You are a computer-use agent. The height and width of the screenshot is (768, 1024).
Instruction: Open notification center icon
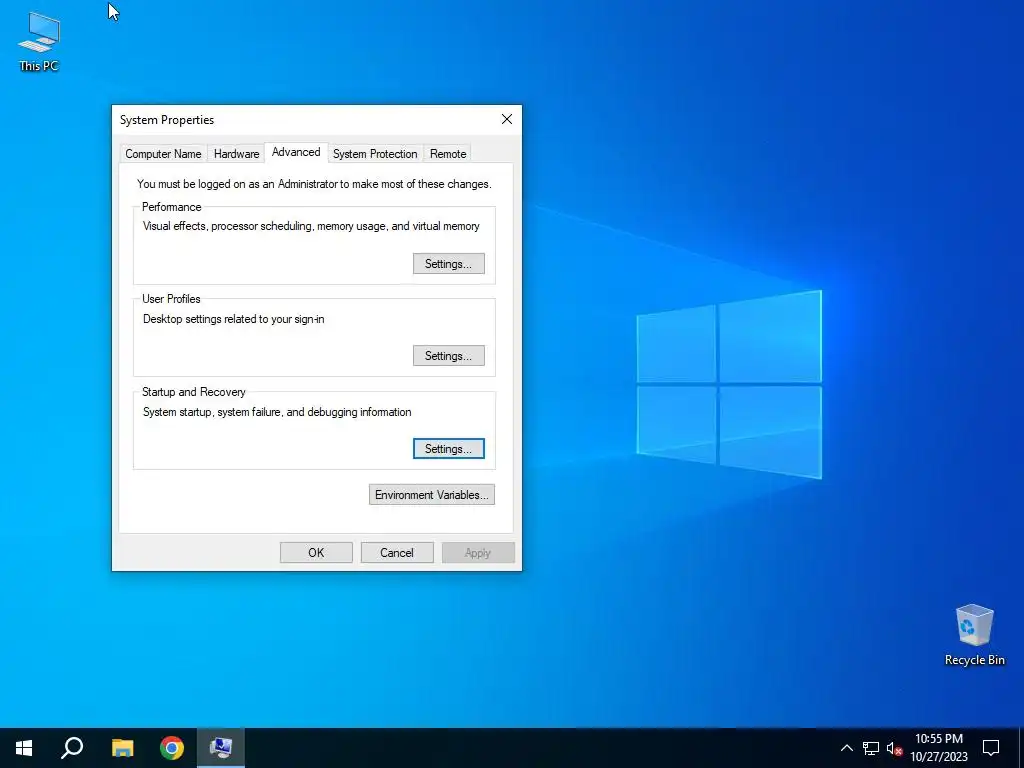pos(991,748)
